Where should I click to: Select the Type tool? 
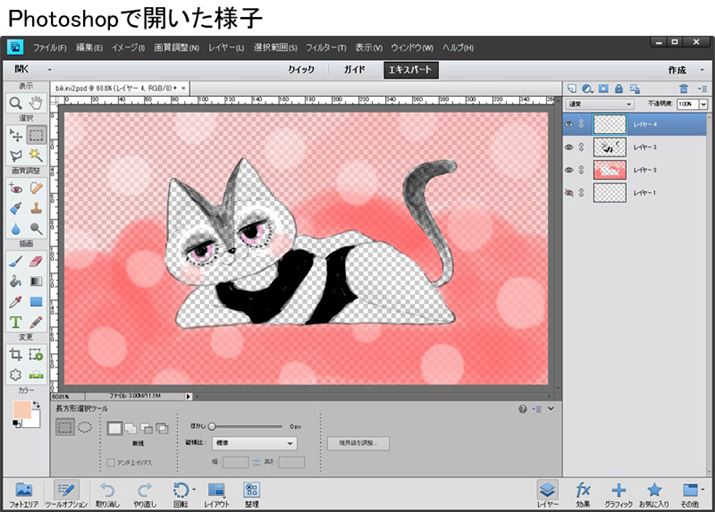[x=16, y=322]
